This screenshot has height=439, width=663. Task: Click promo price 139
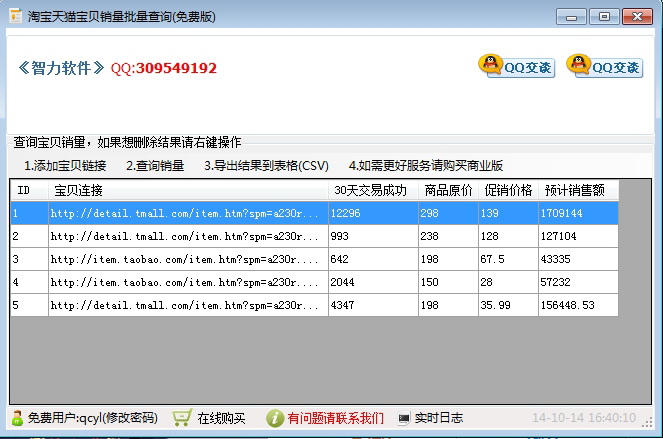pos(489,213)
